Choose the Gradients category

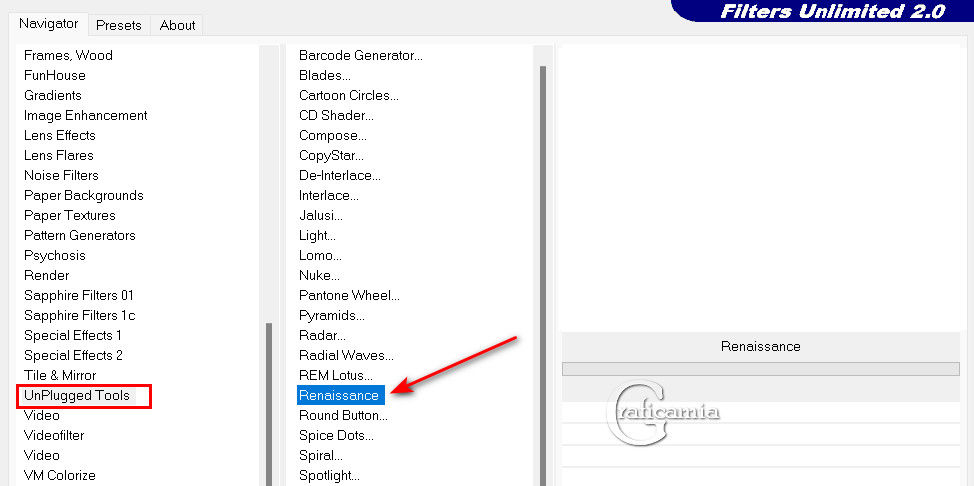[x=53, y=95]
